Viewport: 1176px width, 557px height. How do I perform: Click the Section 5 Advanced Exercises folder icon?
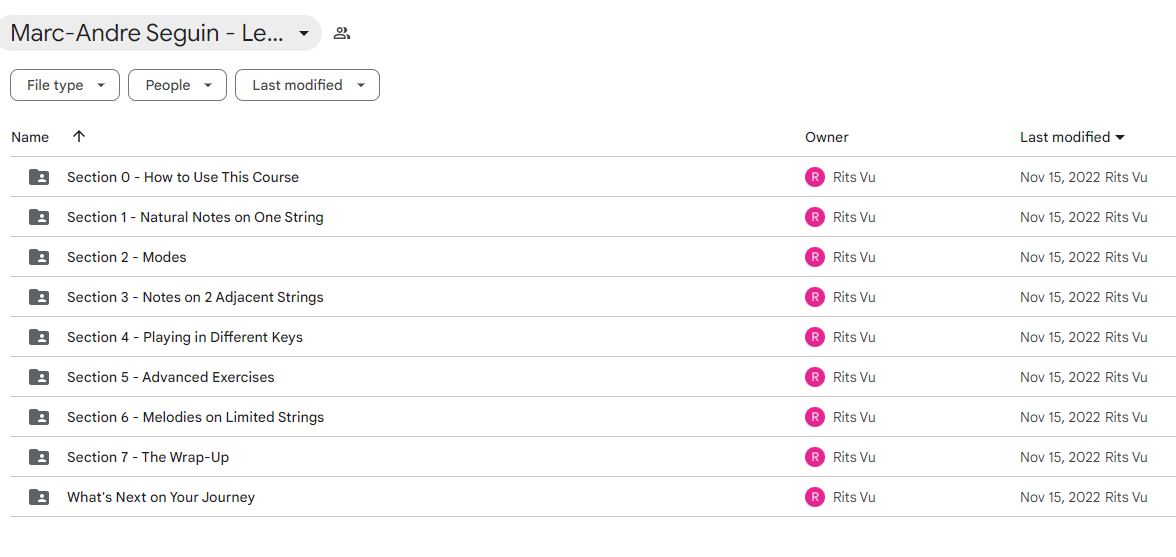[x=39, y=377]
